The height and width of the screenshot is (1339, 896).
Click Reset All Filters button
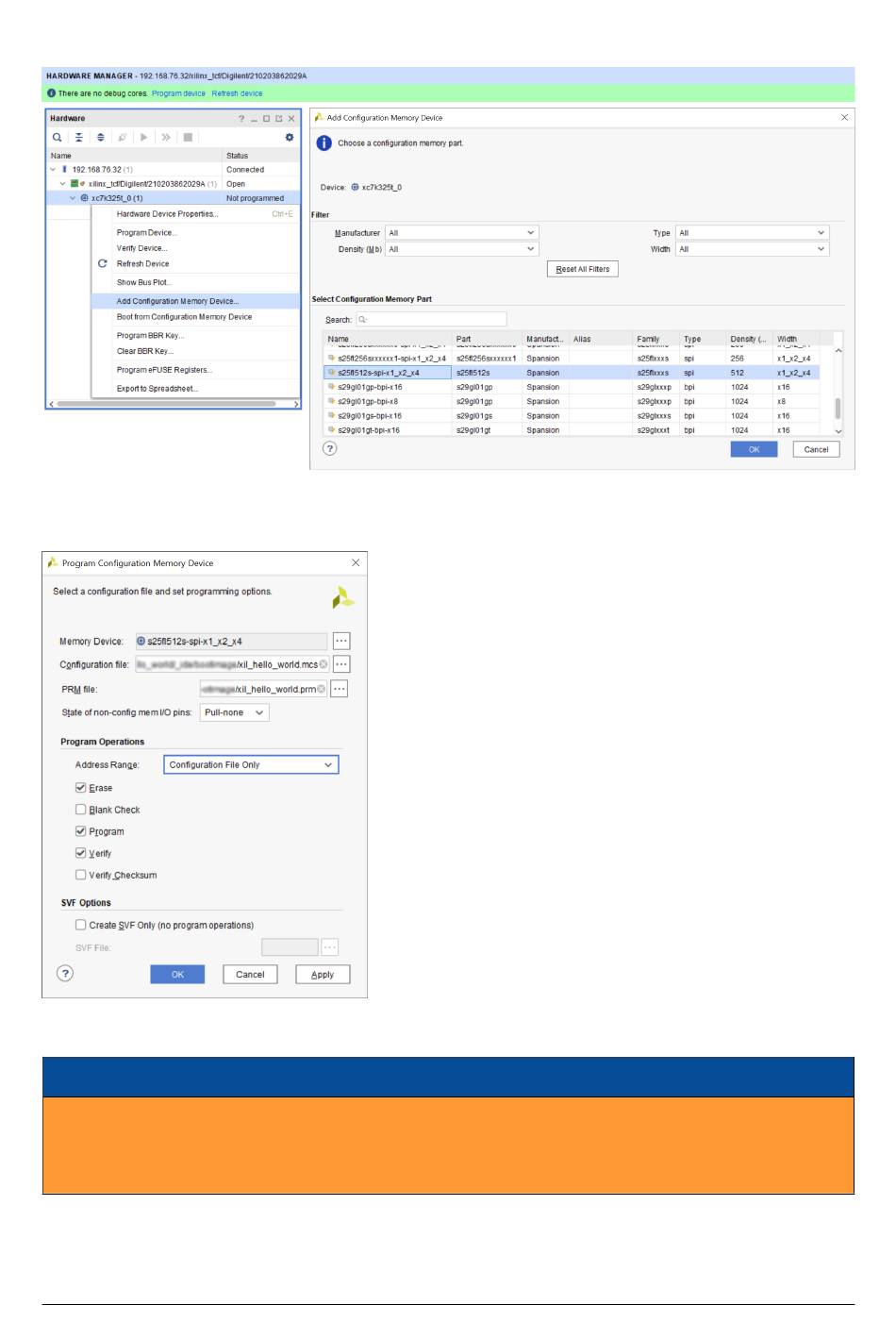[582, 269]
